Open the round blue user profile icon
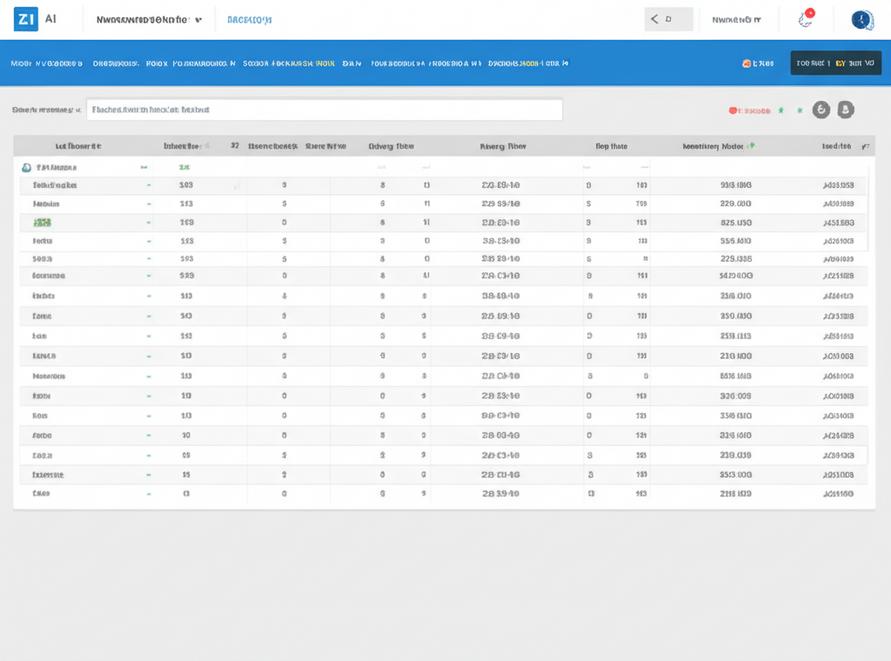 (x=861, y=20)
